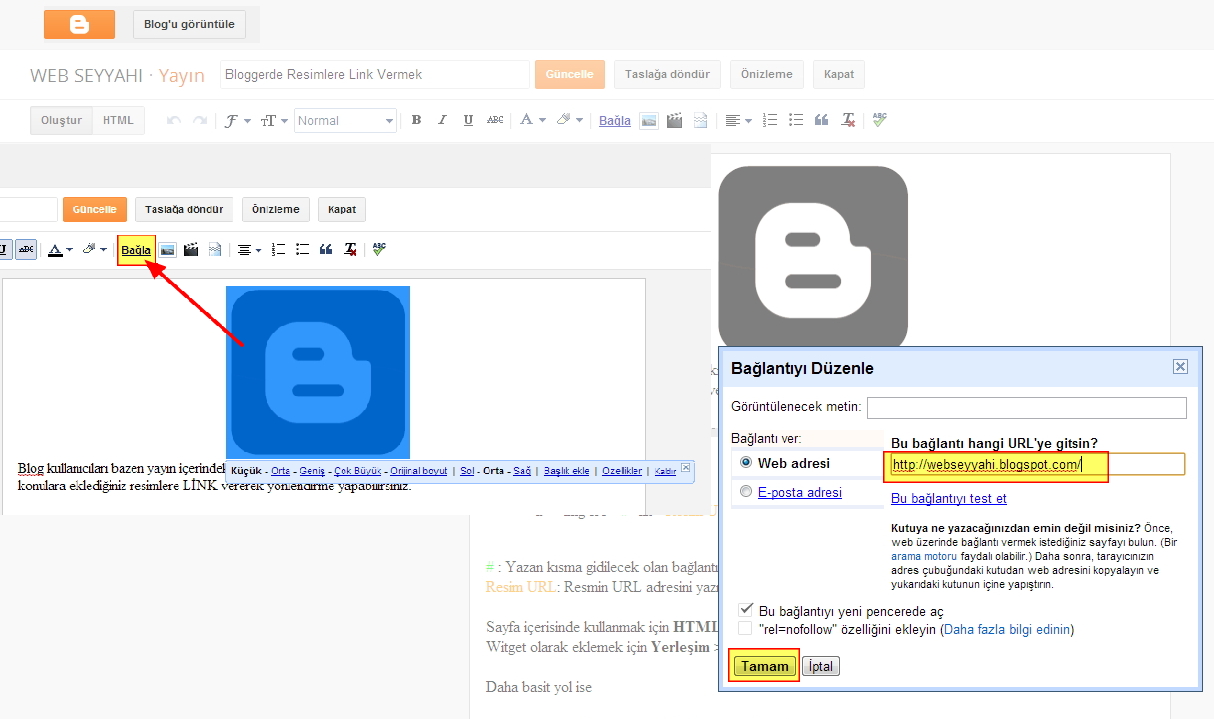Screen dimensions: 1214x719
Task: Click the post title field
Action: [375, 74]
